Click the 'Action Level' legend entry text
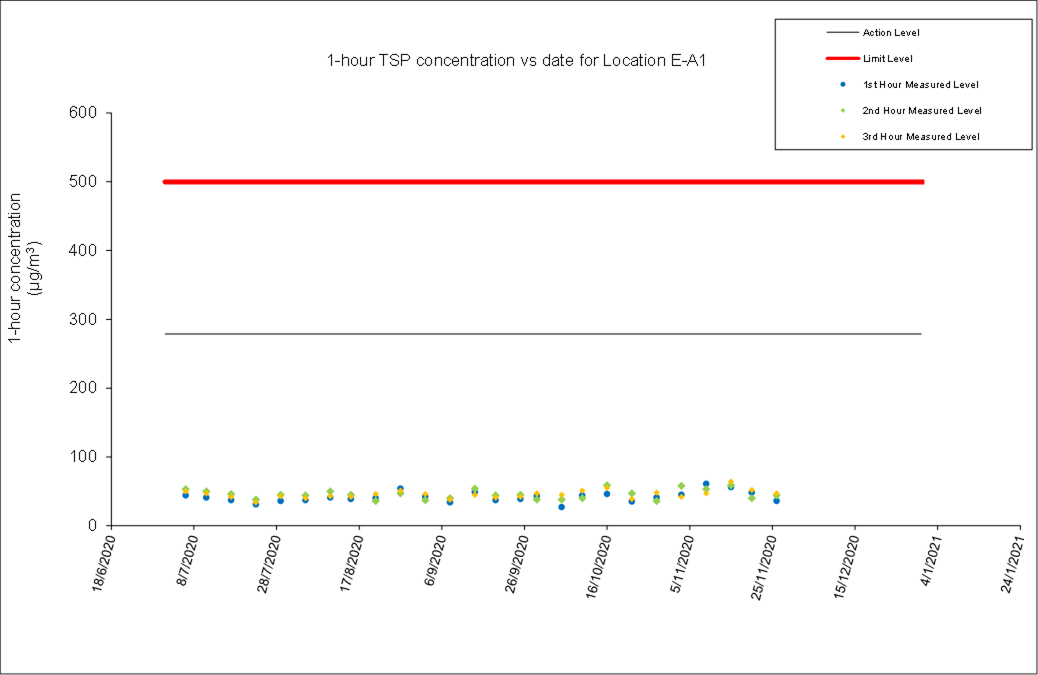The image size is (1038, 675). click(891, 33)
